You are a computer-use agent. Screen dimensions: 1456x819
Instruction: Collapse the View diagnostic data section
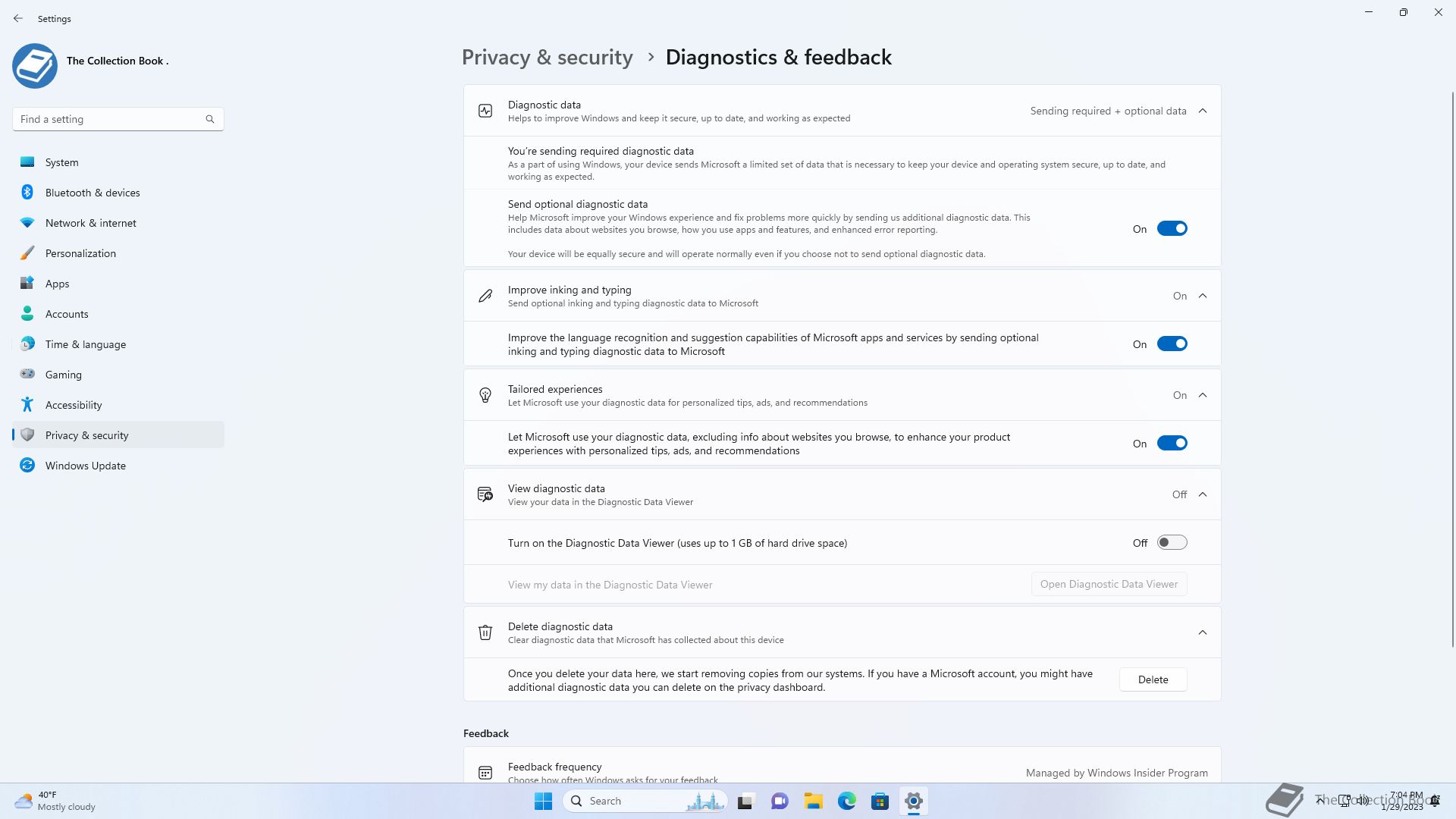point(1203,494)
